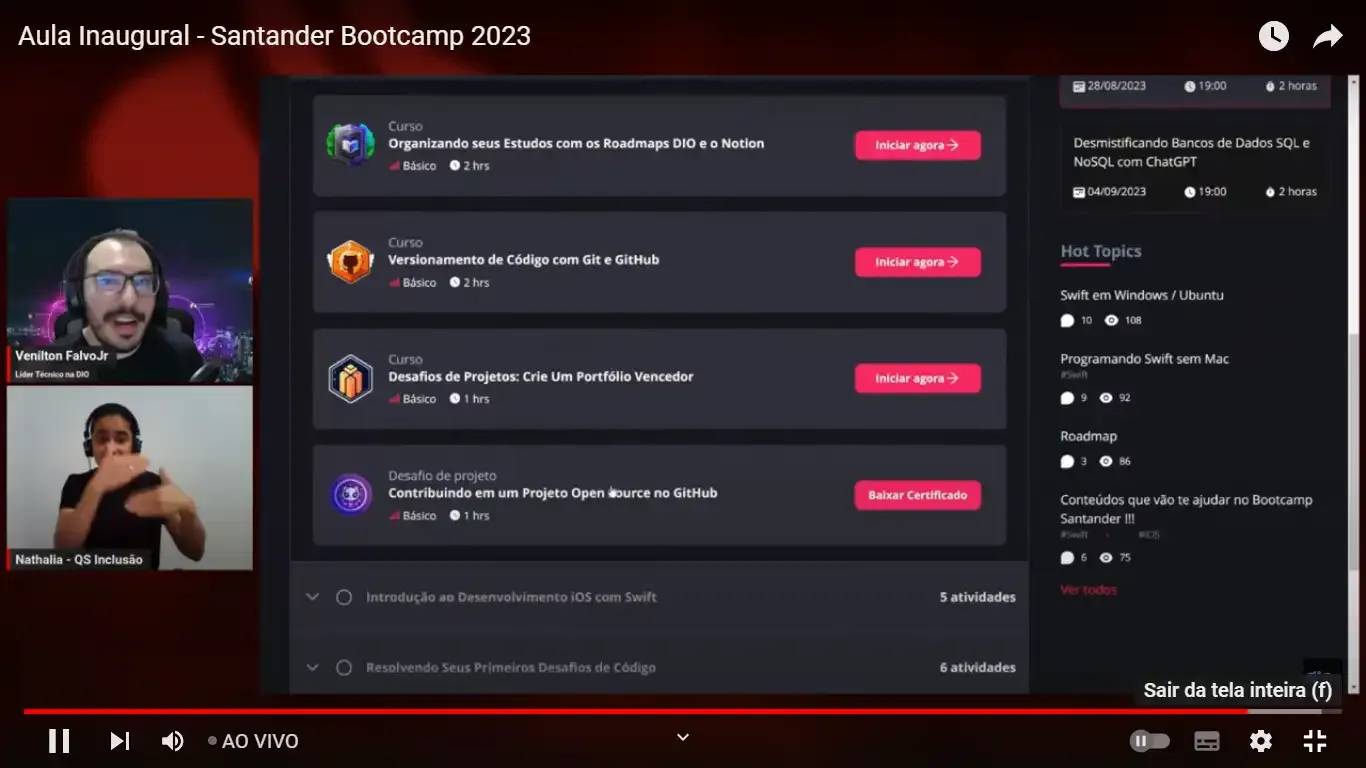Click views eye icon showing 92
Viewport: 1366px width, 768px height.
pyautogui.click(x=1106, y=398)
